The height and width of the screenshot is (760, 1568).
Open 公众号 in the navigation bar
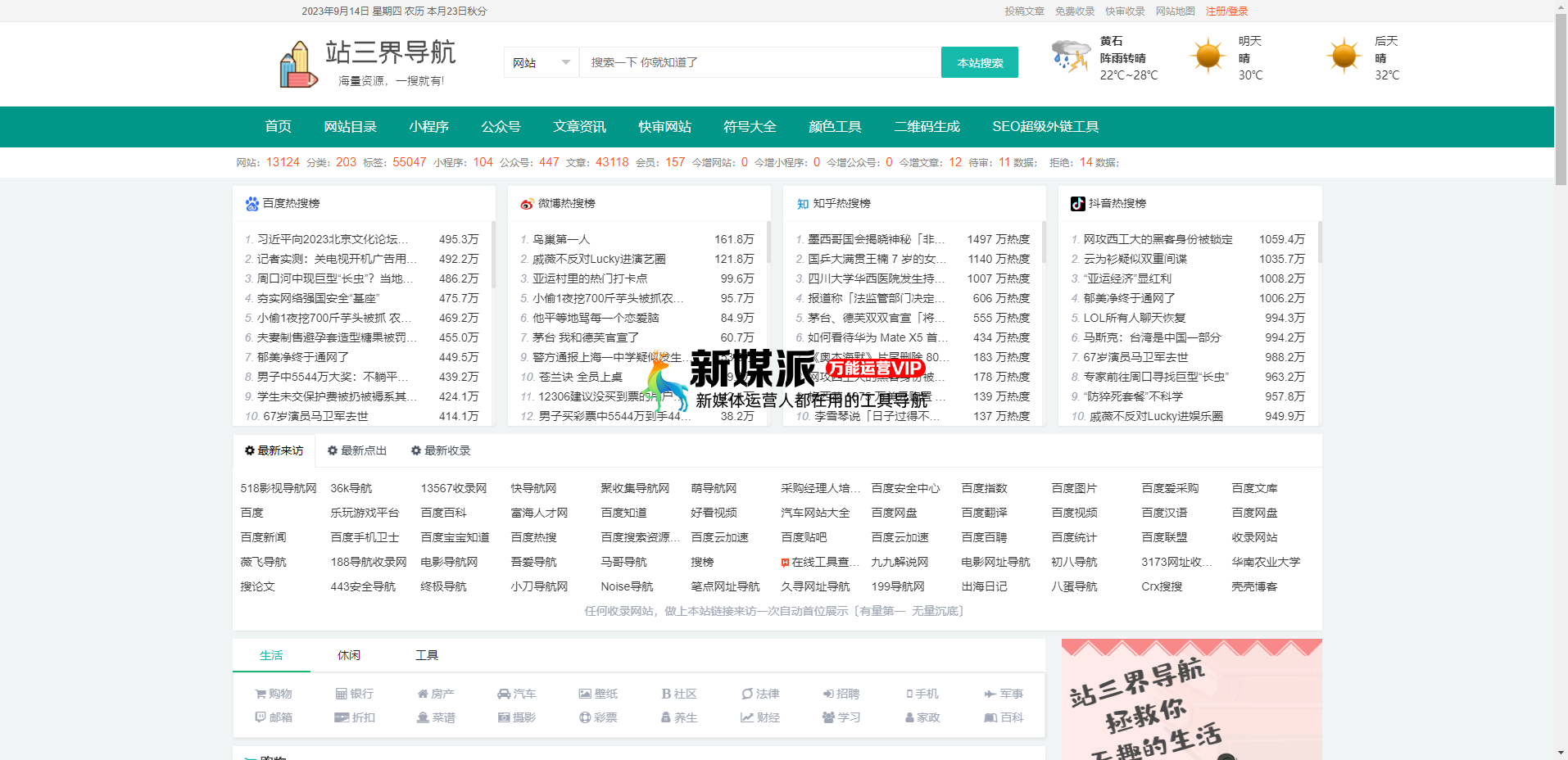pos(501,127)
